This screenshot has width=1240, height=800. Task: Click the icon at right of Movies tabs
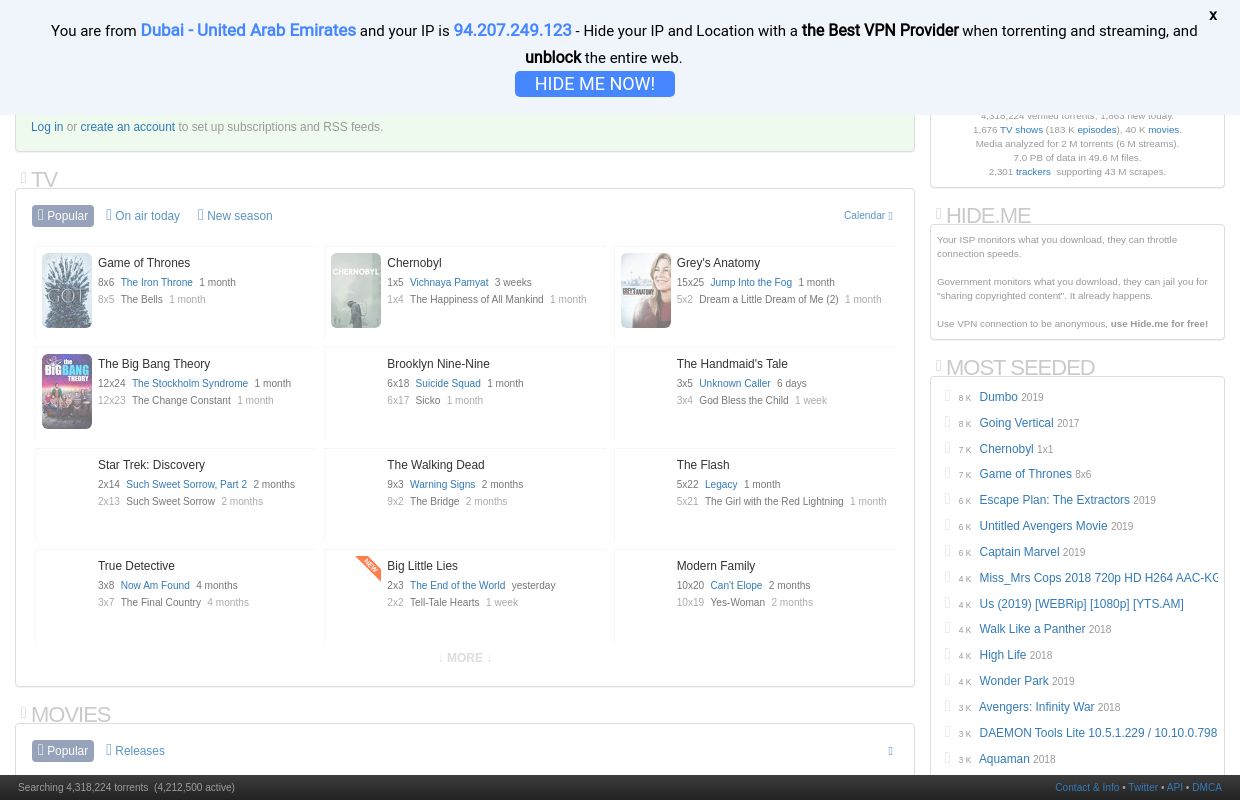coord(890,751)
